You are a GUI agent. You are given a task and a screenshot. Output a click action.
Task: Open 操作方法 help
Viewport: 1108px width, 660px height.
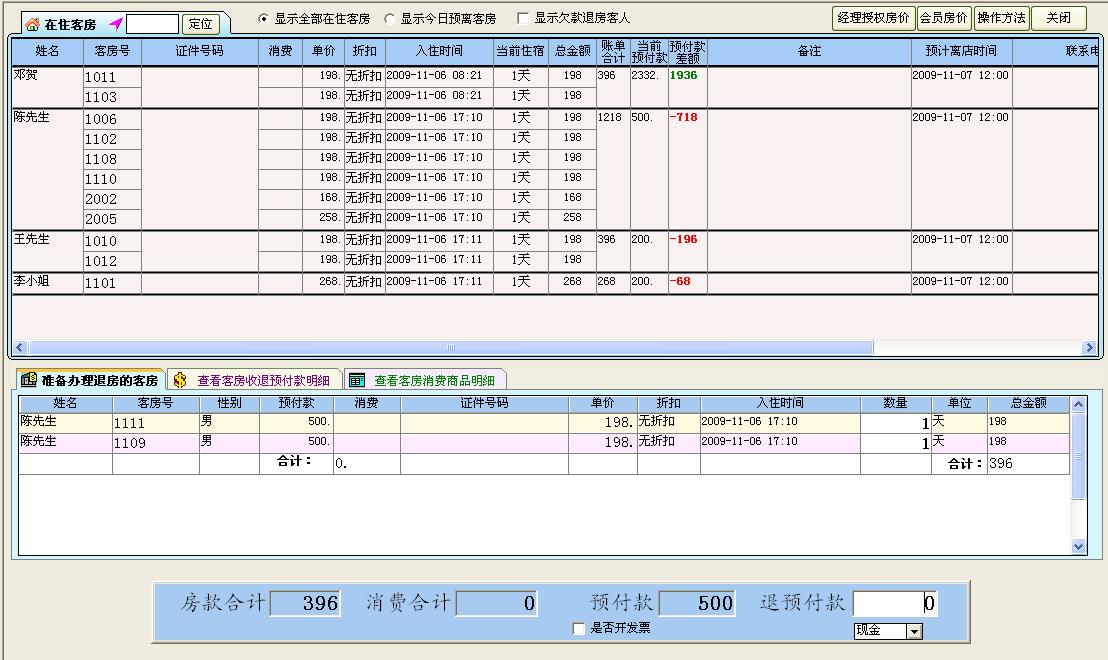(x=1001, y=17)
